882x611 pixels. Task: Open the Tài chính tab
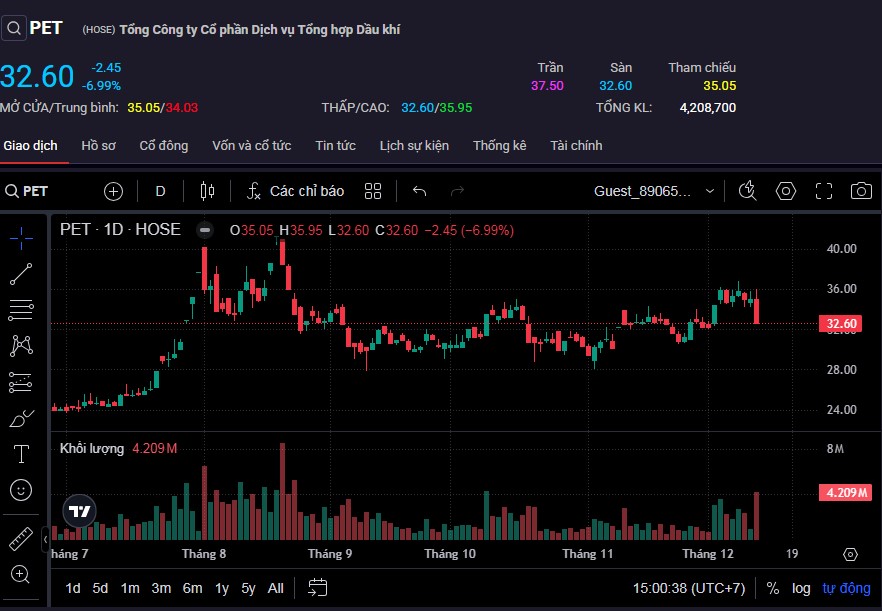point(576,145)
